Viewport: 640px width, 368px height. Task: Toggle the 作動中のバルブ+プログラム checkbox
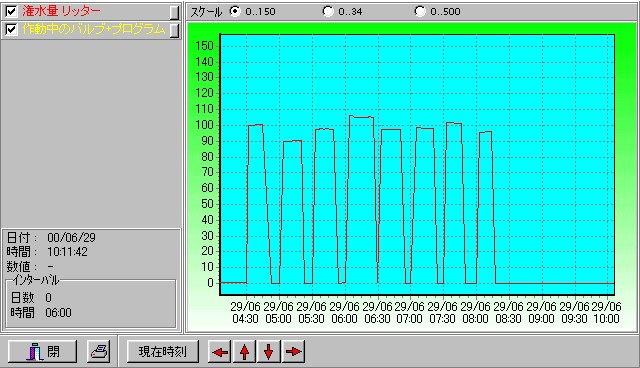11,29
